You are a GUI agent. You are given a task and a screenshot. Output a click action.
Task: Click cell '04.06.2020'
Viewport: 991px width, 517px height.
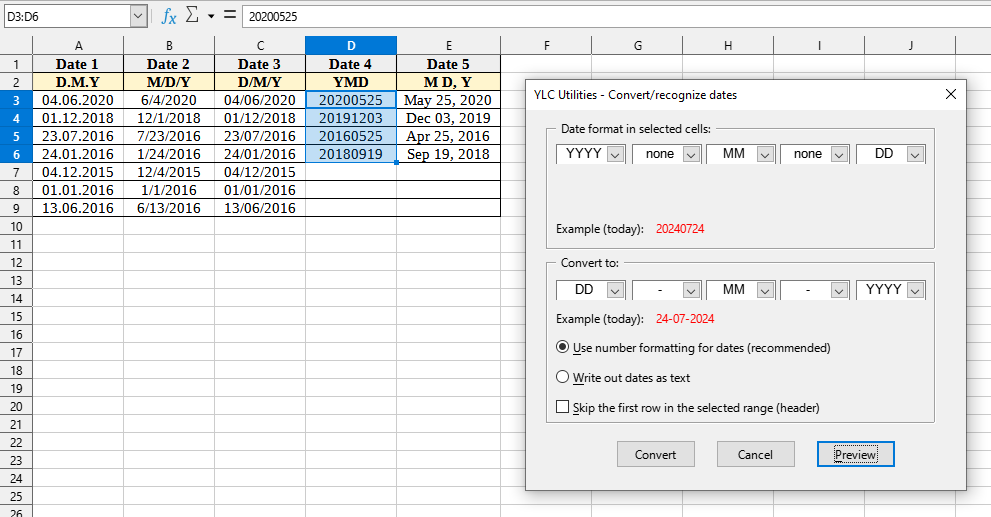coord(78,100)
